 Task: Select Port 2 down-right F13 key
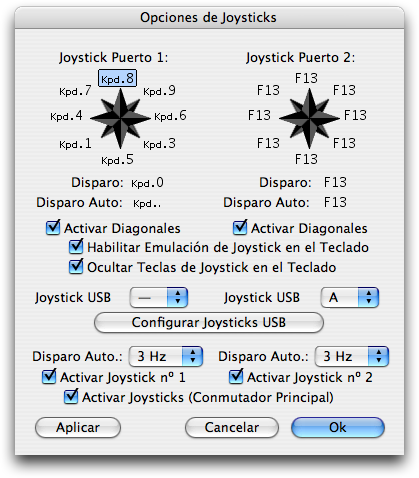(x=344, y=143)
